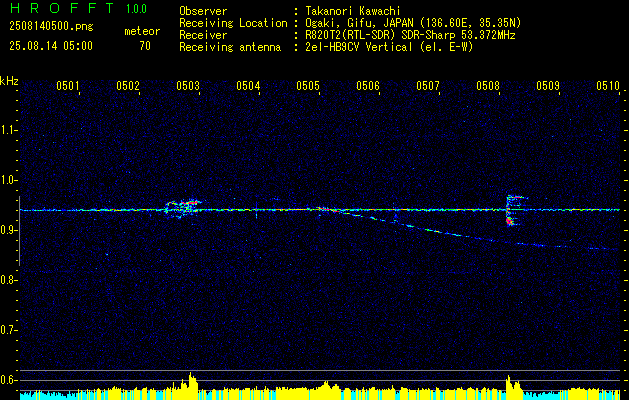
Task: Click the 0503 time marker
Action: (x=188, y=86)
